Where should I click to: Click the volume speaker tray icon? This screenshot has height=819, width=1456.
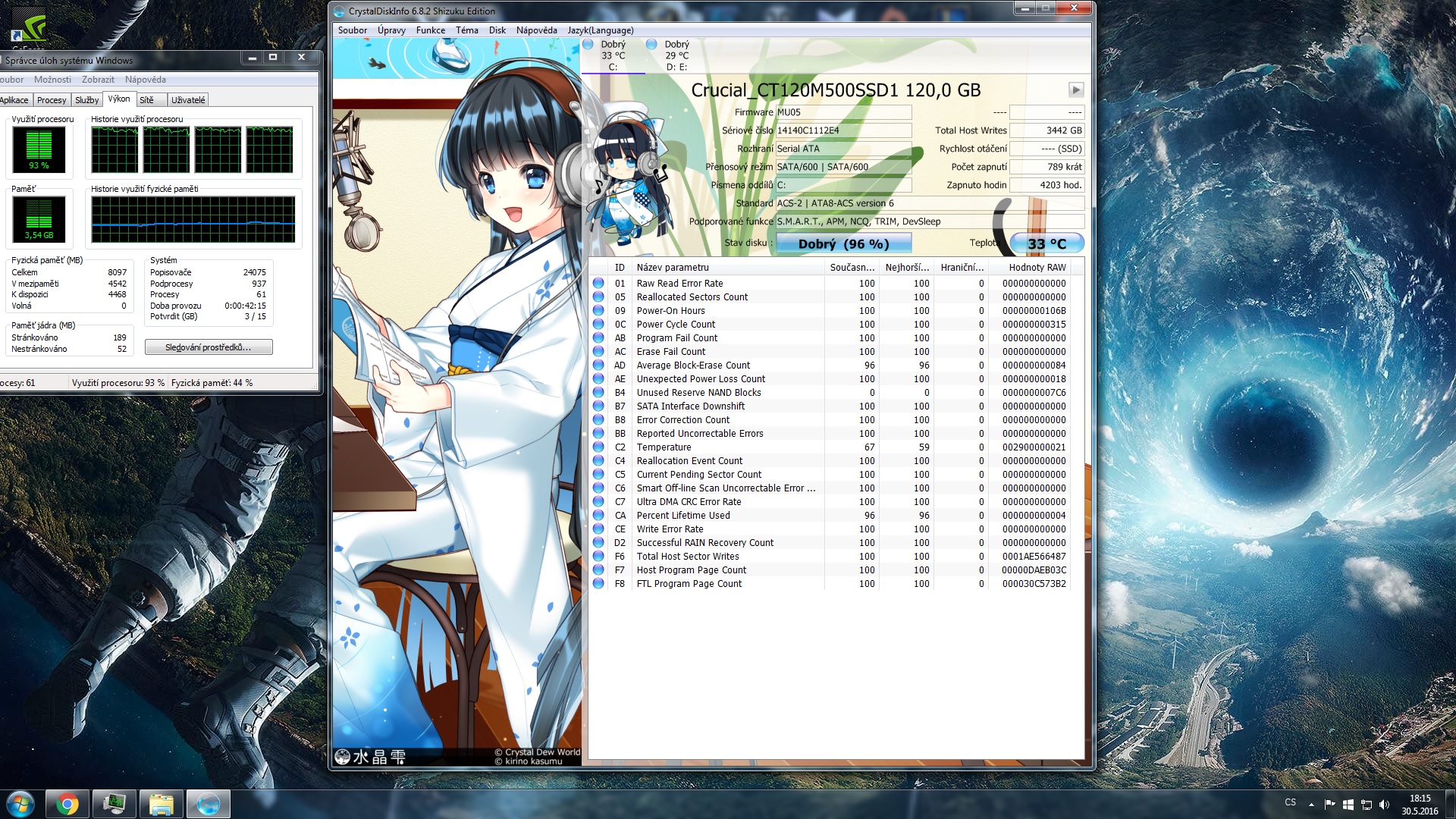point(1384,805)
